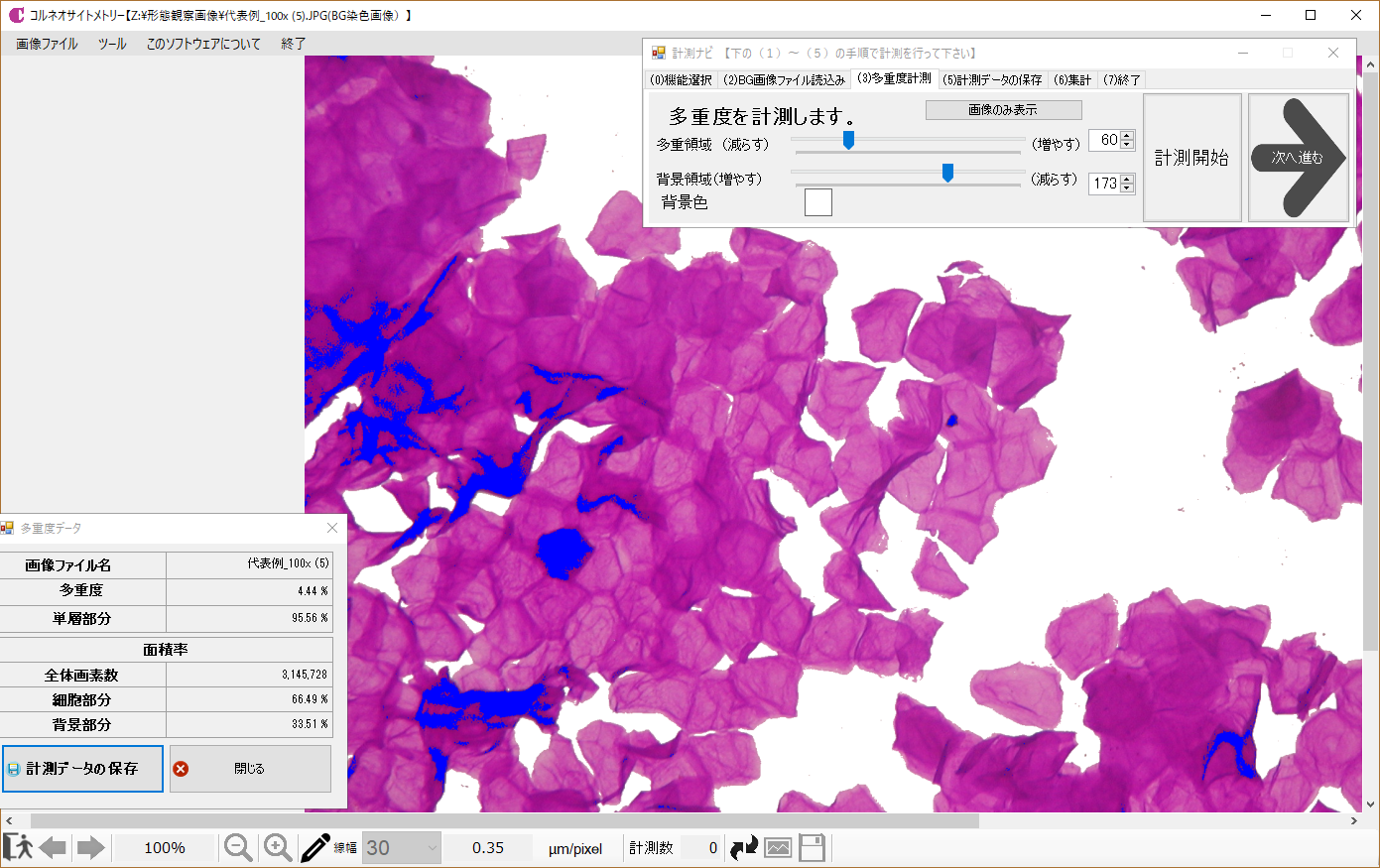Open the ツール menu

click(x=112, y=44)
